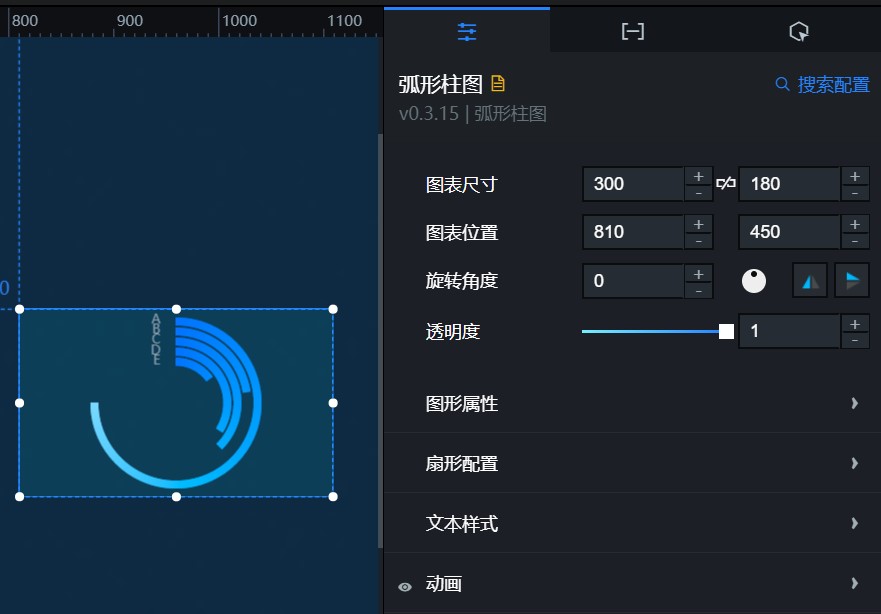Click the bottom-left resize handle of chart
The height and width of the screenshot is (614, 881).
point(20,497)
